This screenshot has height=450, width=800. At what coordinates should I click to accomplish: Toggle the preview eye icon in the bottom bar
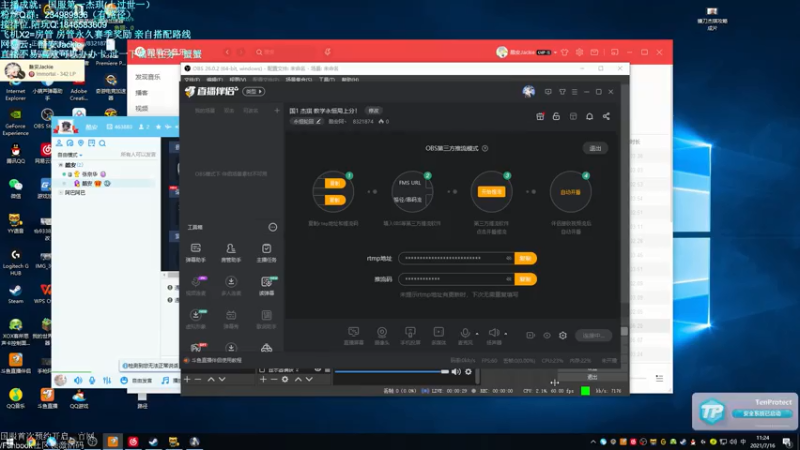click(x=547, y=335)
